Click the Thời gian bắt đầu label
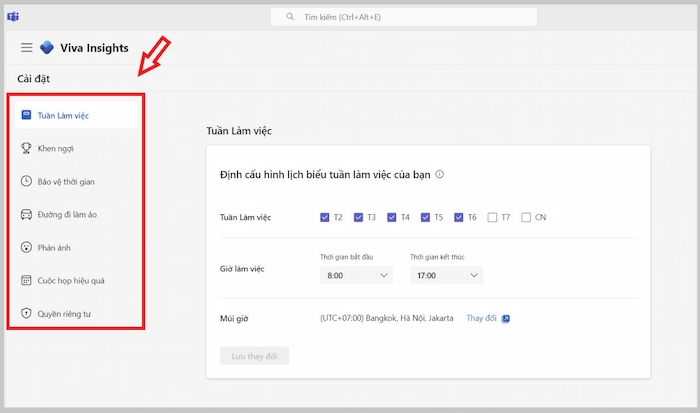Image resolution: width=700 pixels, height=413 pixels. [346, 257]
